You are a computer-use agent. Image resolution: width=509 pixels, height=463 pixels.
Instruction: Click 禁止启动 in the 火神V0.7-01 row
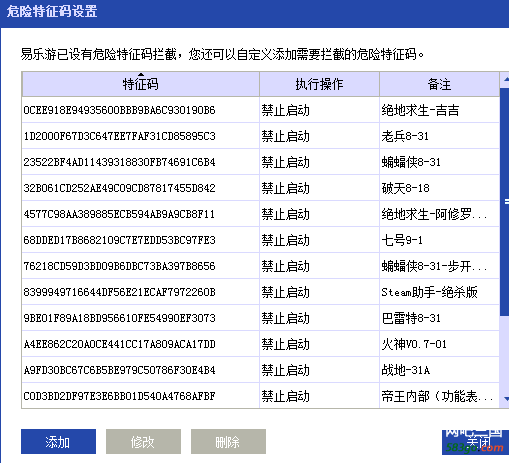tap(286, 344)
